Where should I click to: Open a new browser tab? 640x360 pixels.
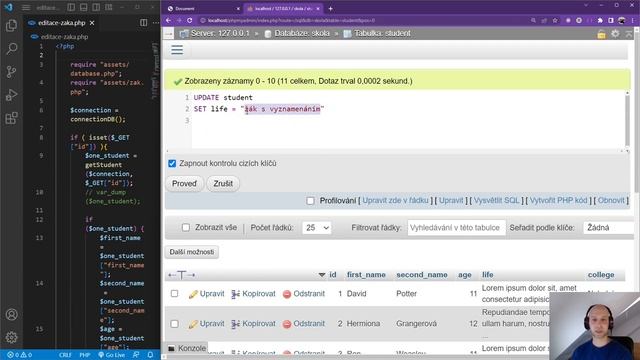(x=330, y=8)
